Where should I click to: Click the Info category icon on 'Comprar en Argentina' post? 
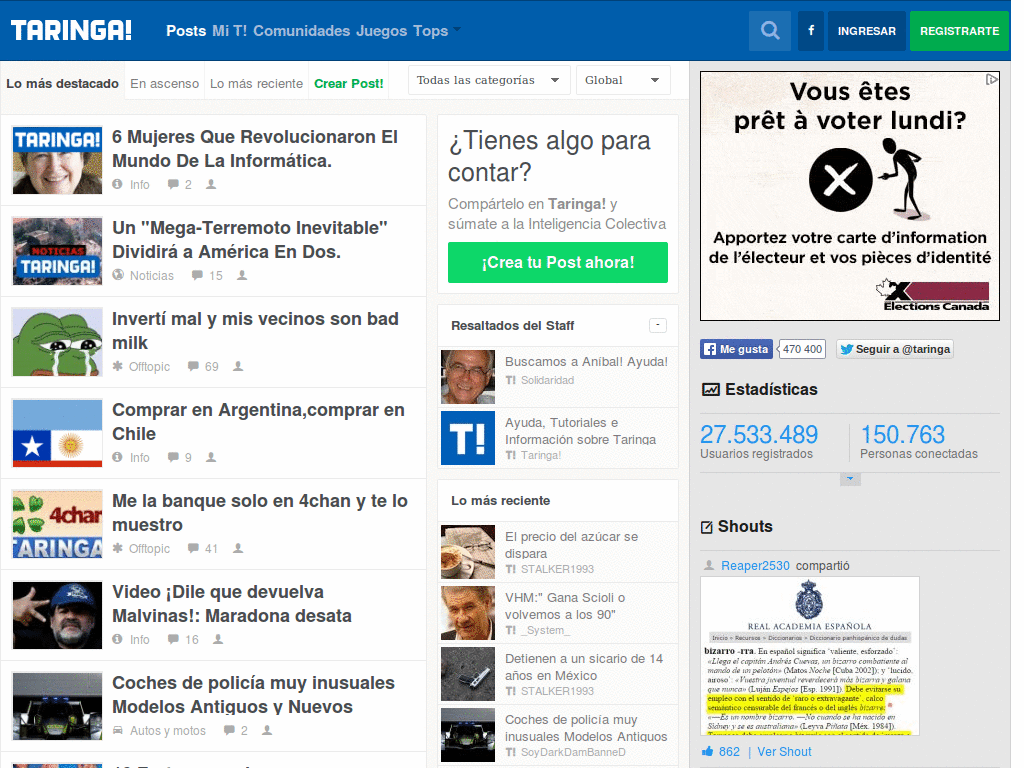coord(118,457)
